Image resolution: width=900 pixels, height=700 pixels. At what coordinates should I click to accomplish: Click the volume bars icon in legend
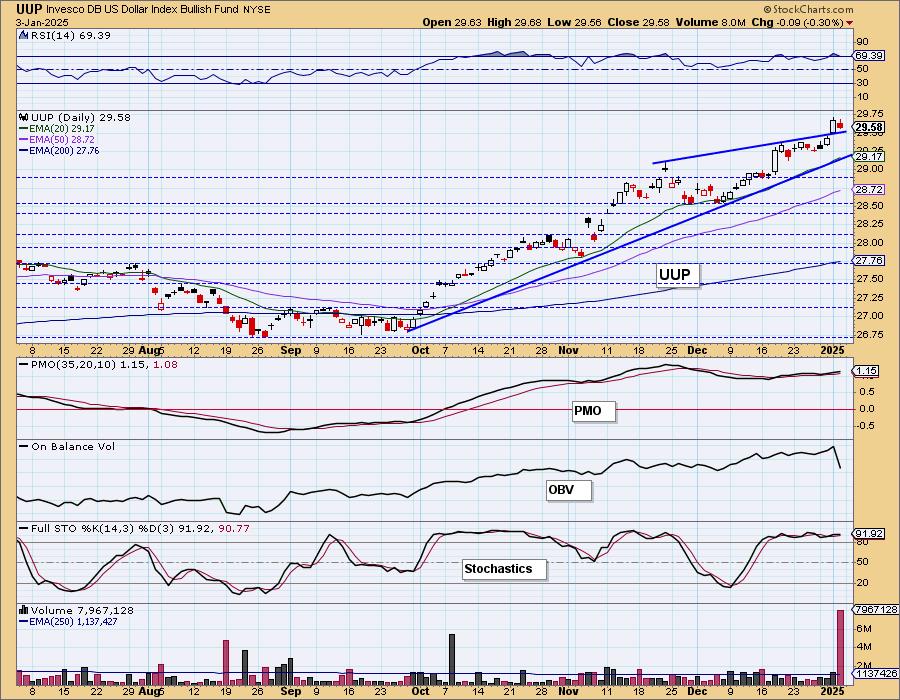(24, 610)
